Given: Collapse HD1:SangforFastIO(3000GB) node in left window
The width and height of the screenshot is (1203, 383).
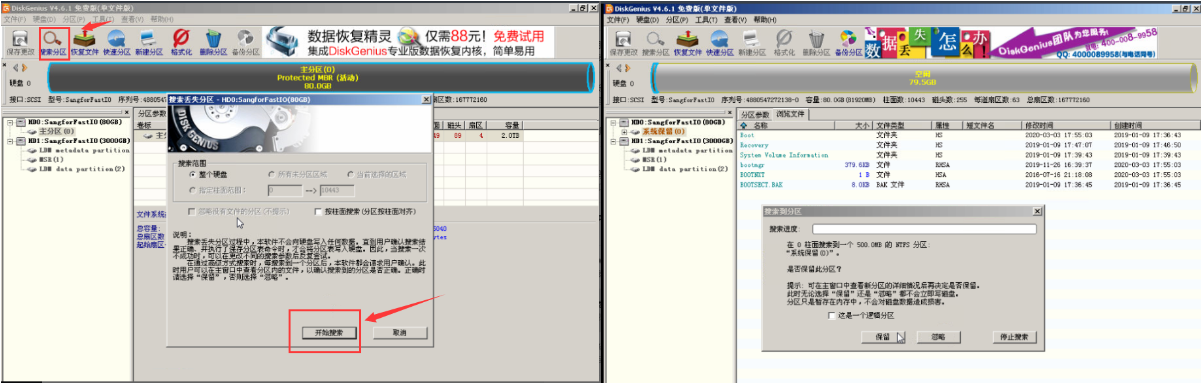Looking at the screenshot, I should (9, 141).
